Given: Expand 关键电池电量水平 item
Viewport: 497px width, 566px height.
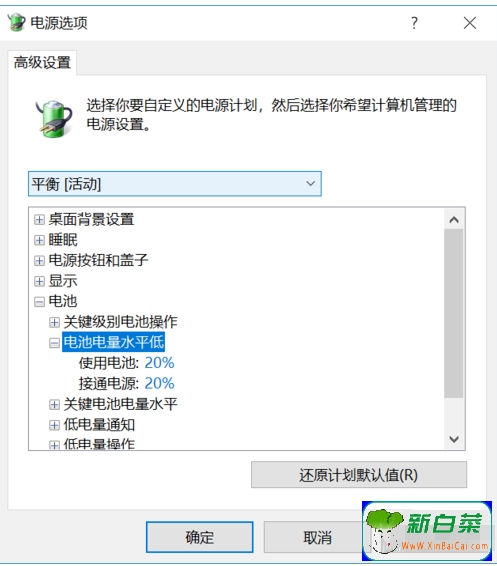Looking at the screenshot, I should coord(54,404).
